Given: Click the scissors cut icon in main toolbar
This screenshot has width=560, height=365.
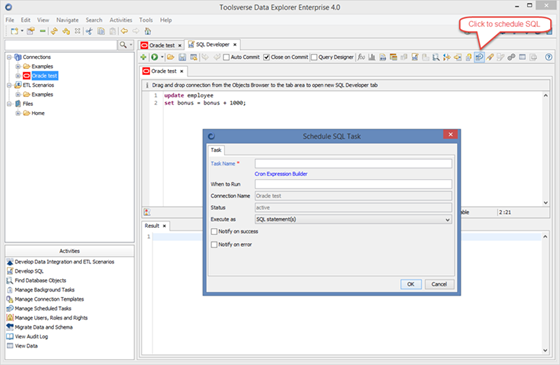Looking at the screenshot, I should point(89,31).
